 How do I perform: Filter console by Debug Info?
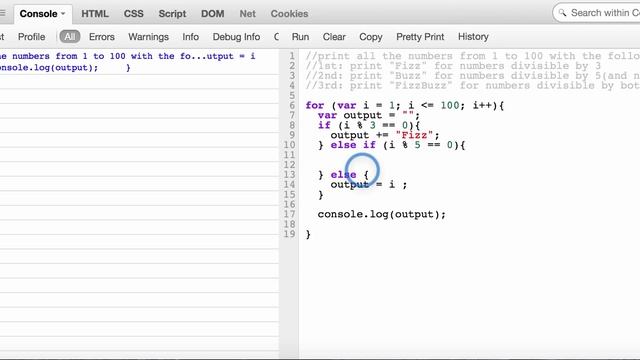click(236, 37)
